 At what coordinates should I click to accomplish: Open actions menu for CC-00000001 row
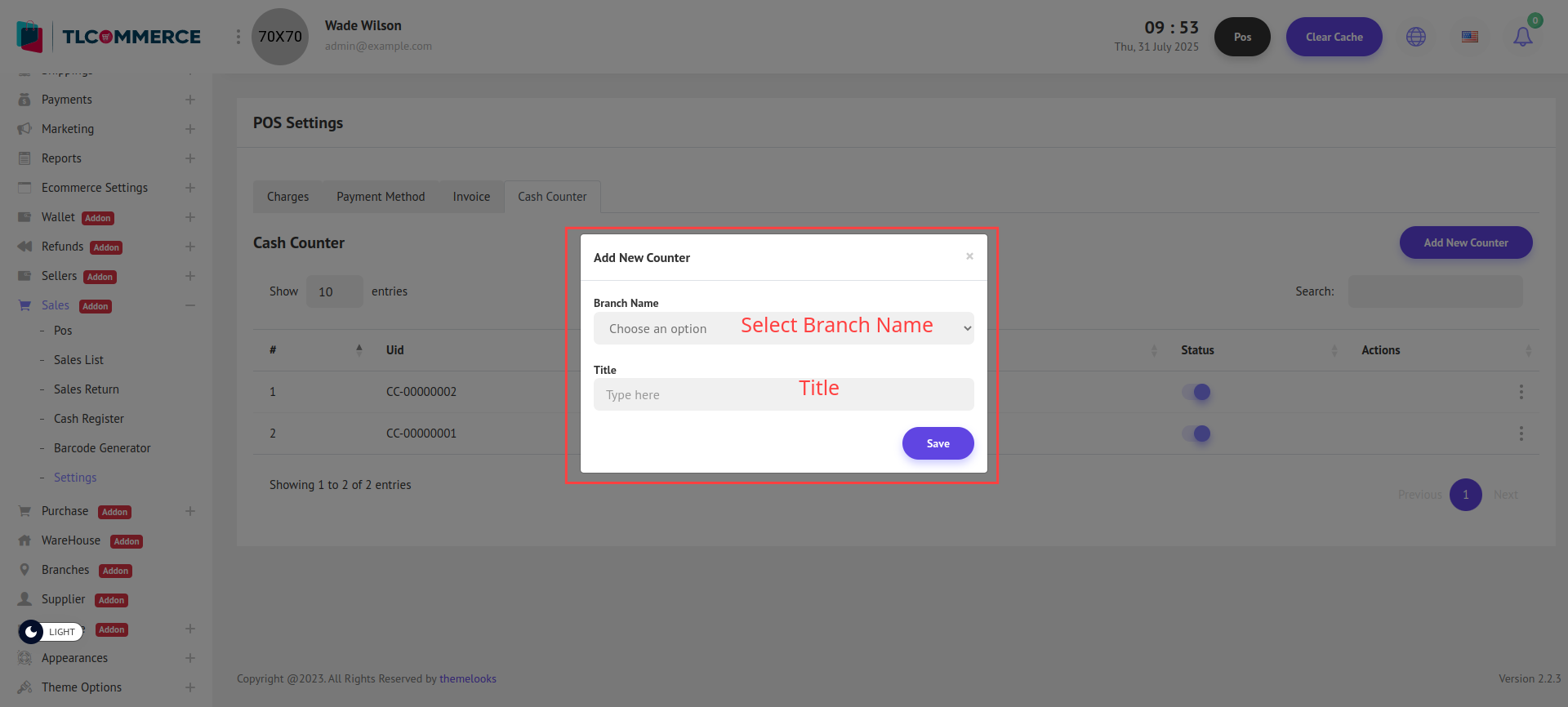(1521, 434)
